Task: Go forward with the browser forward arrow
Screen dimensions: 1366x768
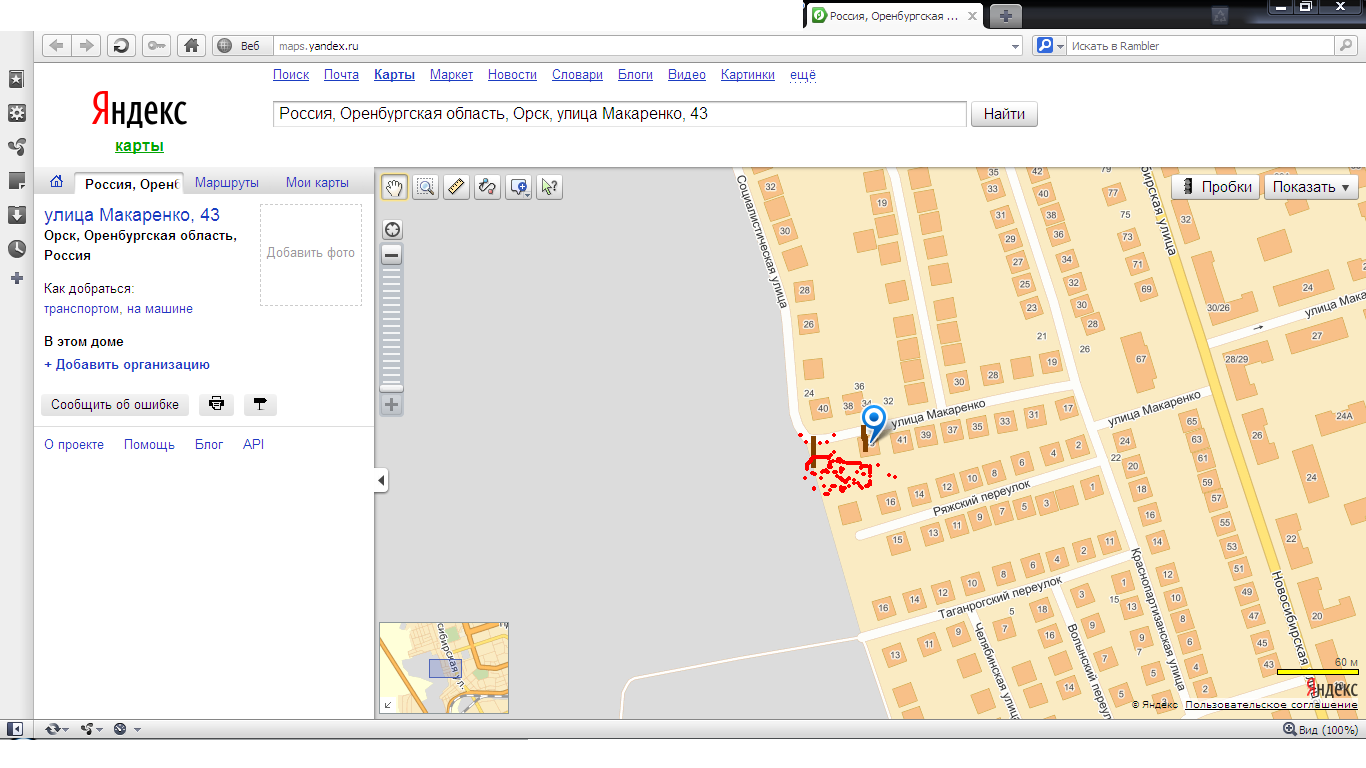Action: [x=87, y=45]
